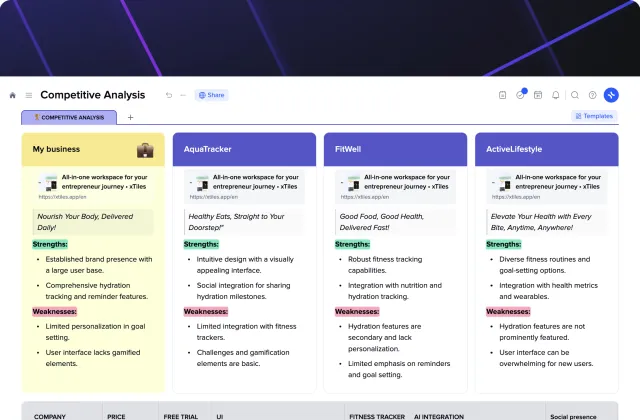Click link thumbnail in ActiveLifestyle tile
Screen dimensions: 640x420
click(504, 182)
